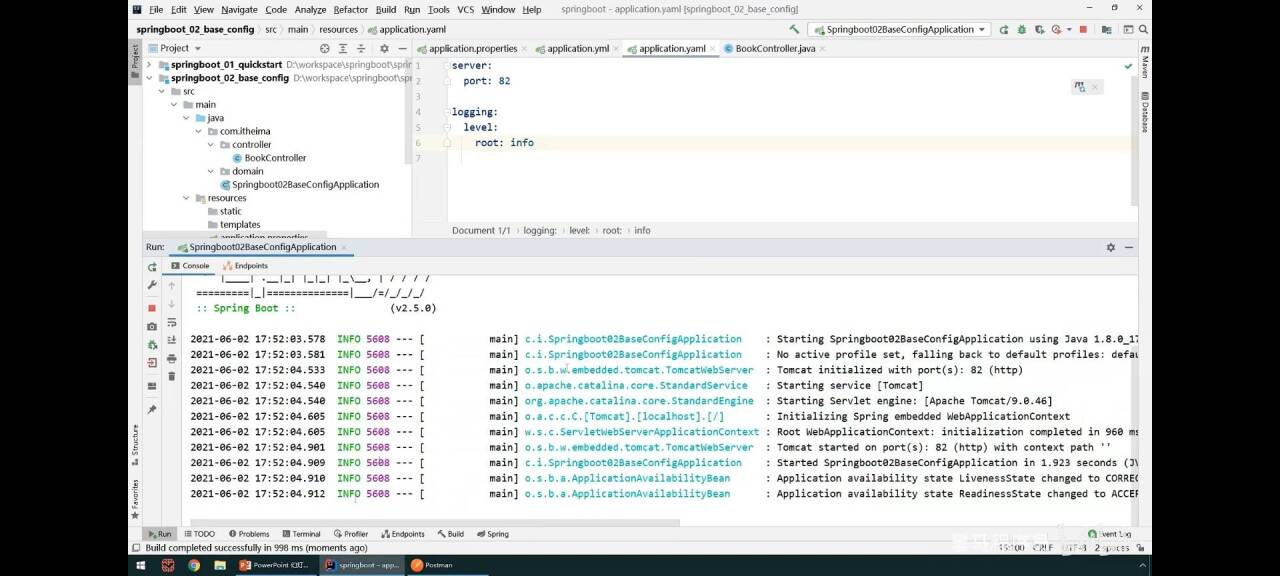Open the Endpoints tab in Run panel
The height and width of the screenshot is (576, 1280).
[245, 266]
